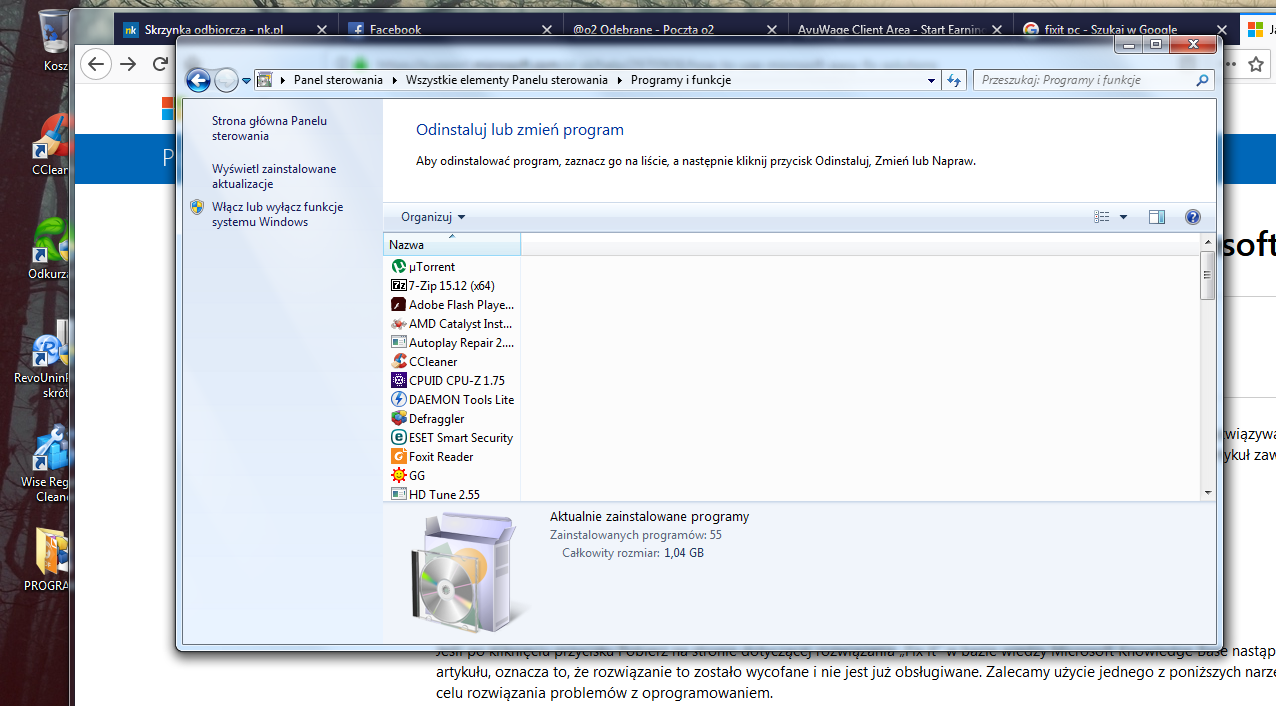1276x706 pixels.
Task: Select the AMD Catalyst Install Manager icon
Action: tap(399, 324)
